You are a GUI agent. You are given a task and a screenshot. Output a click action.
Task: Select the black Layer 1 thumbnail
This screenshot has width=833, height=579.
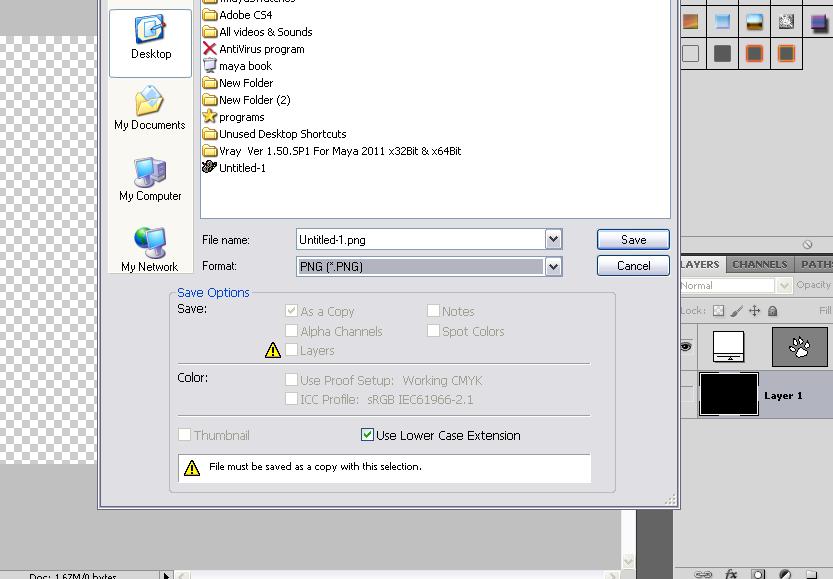[x=728, y=394]
